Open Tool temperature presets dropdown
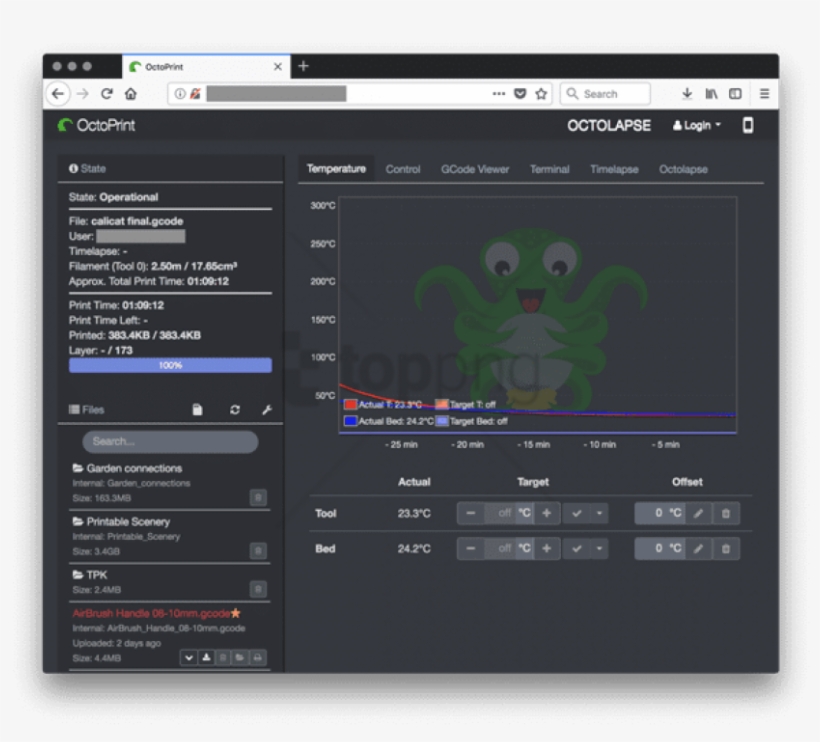Viewport: 820px width, 742px height. pos(599,513)
